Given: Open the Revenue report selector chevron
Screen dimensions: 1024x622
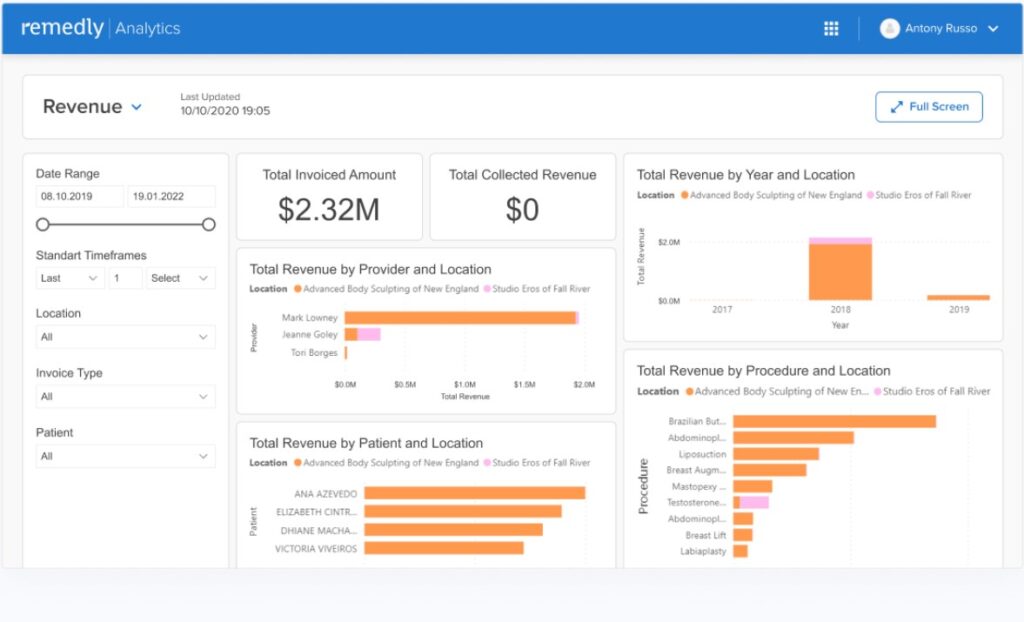Looking at the screenshot, I should pyautogui.click(x=134, y=106).
